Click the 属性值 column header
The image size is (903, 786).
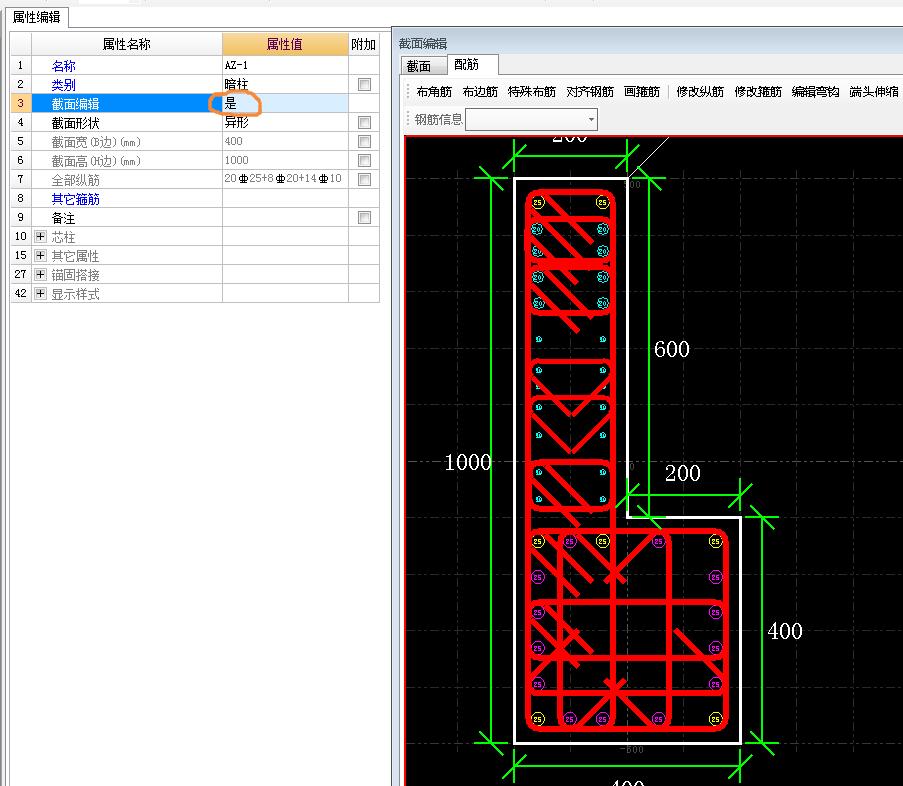285,44
